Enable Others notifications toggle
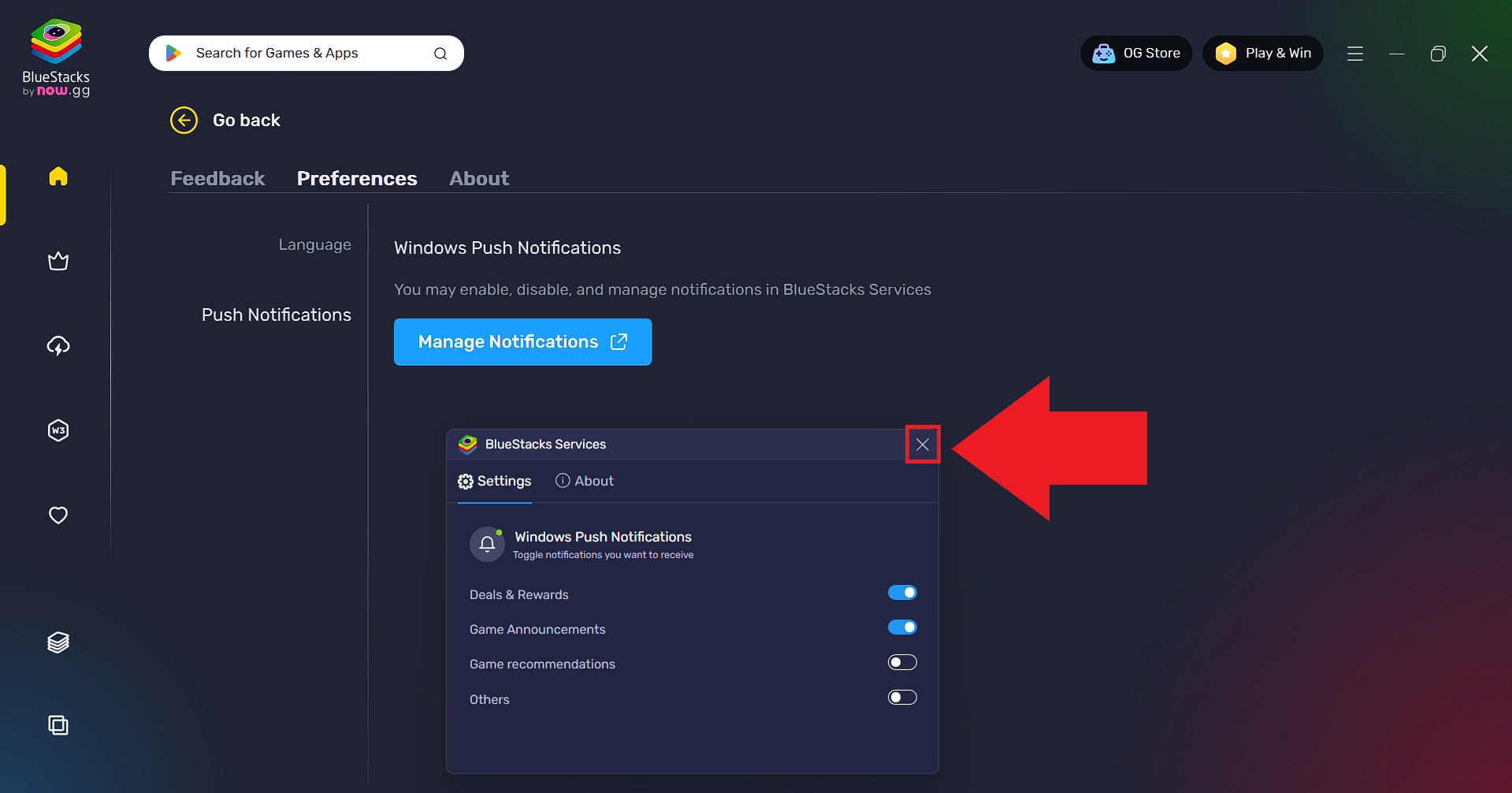1512x793 pixels. point(902,697)
